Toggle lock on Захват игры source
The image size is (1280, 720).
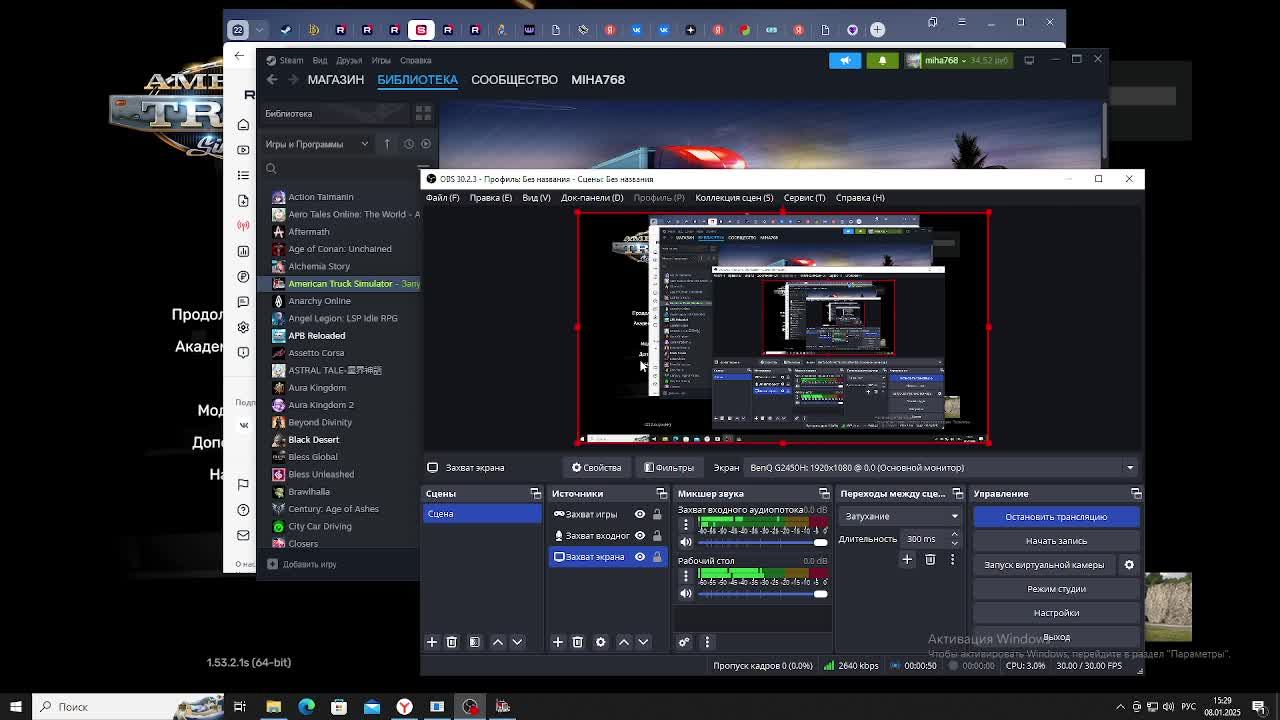[x=657, y=514]
